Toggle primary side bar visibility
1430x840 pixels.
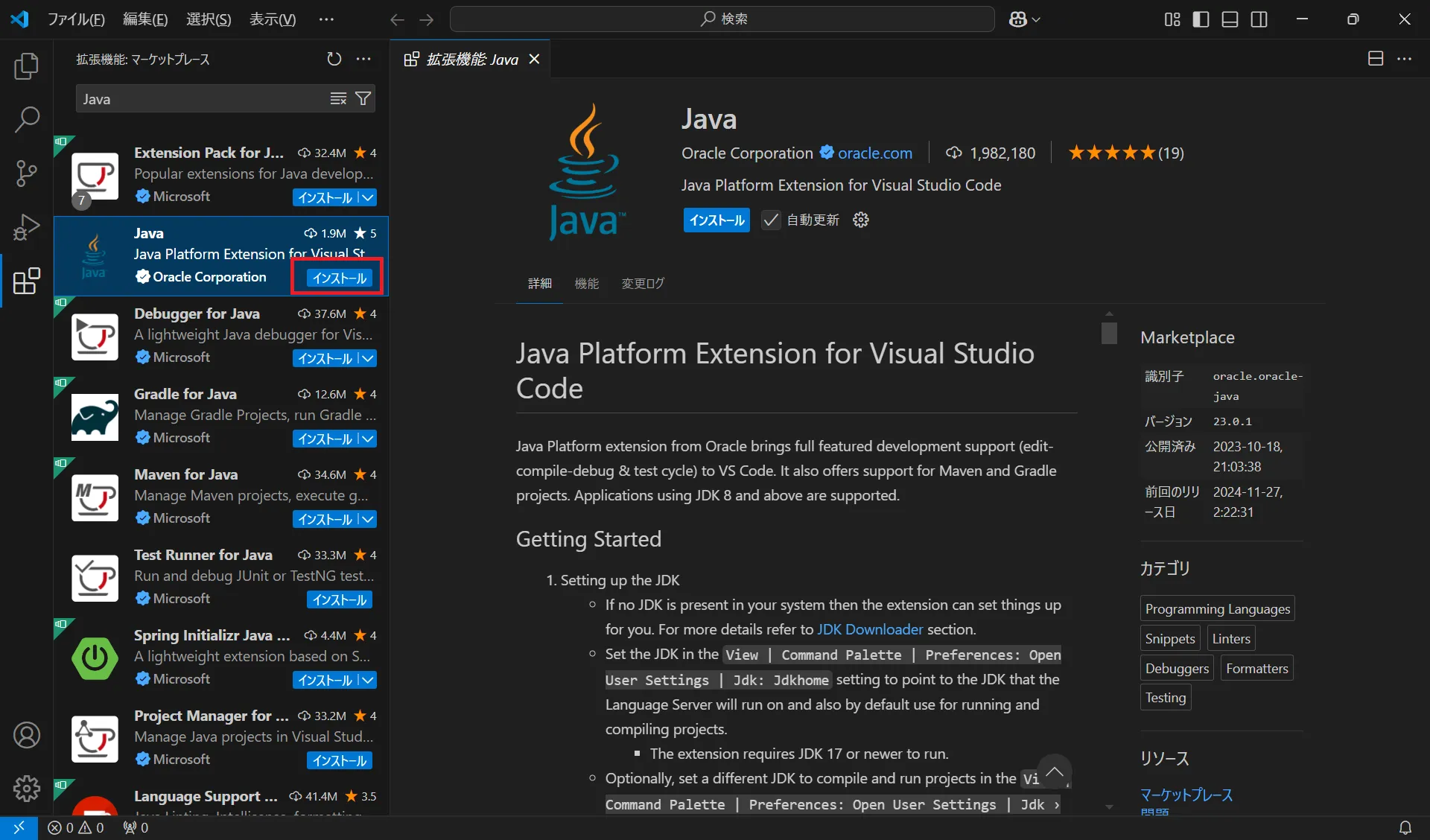tap(1201, 19)
